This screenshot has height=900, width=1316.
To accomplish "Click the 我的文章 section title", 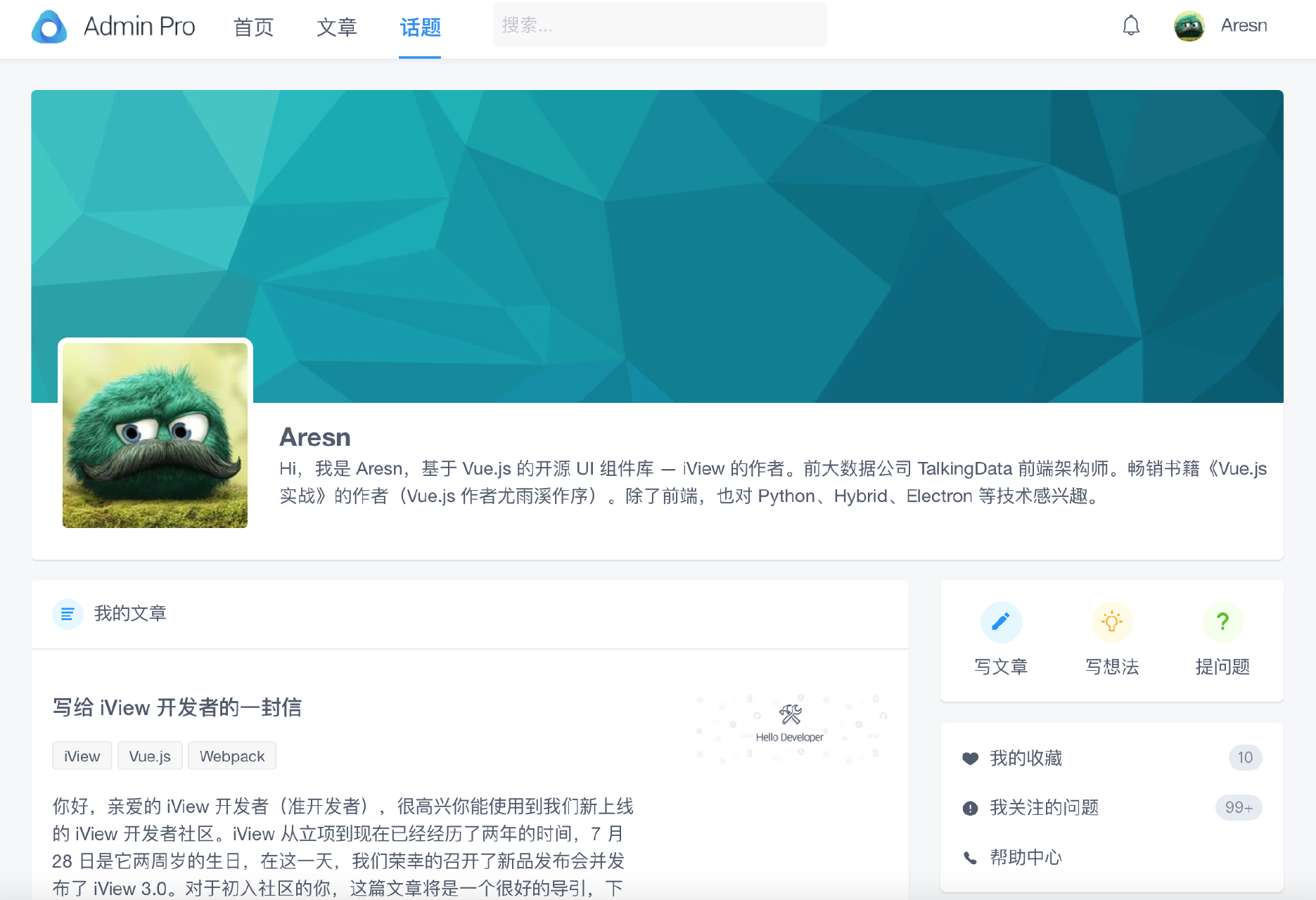I will 130,614.
